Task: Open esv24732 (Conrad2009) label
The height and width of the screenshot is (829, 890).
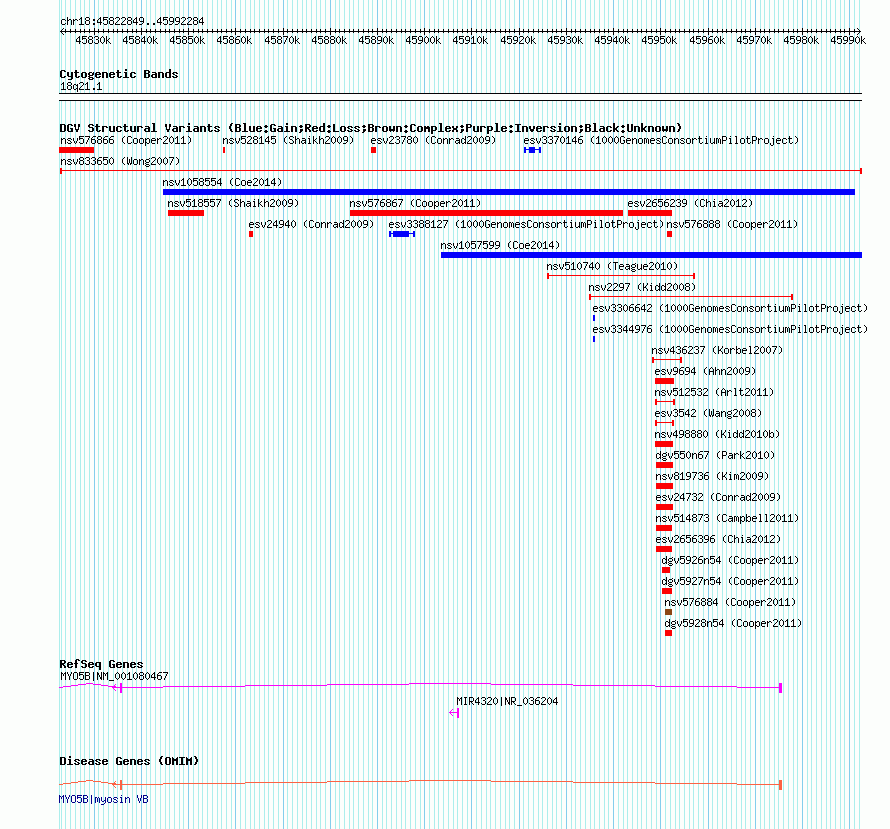Action: click(718, 497)
